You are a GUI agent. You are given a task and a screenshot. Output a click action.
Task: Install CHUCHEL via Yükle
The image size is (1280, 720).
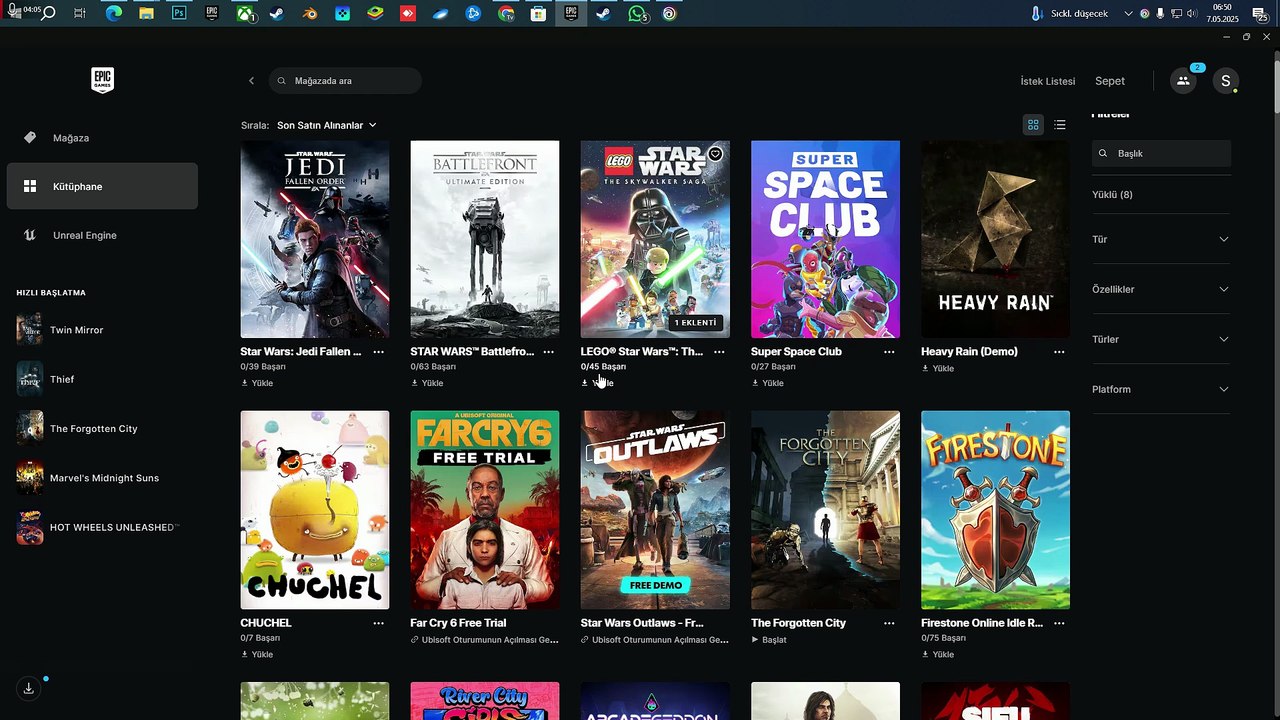pos(257,654)
